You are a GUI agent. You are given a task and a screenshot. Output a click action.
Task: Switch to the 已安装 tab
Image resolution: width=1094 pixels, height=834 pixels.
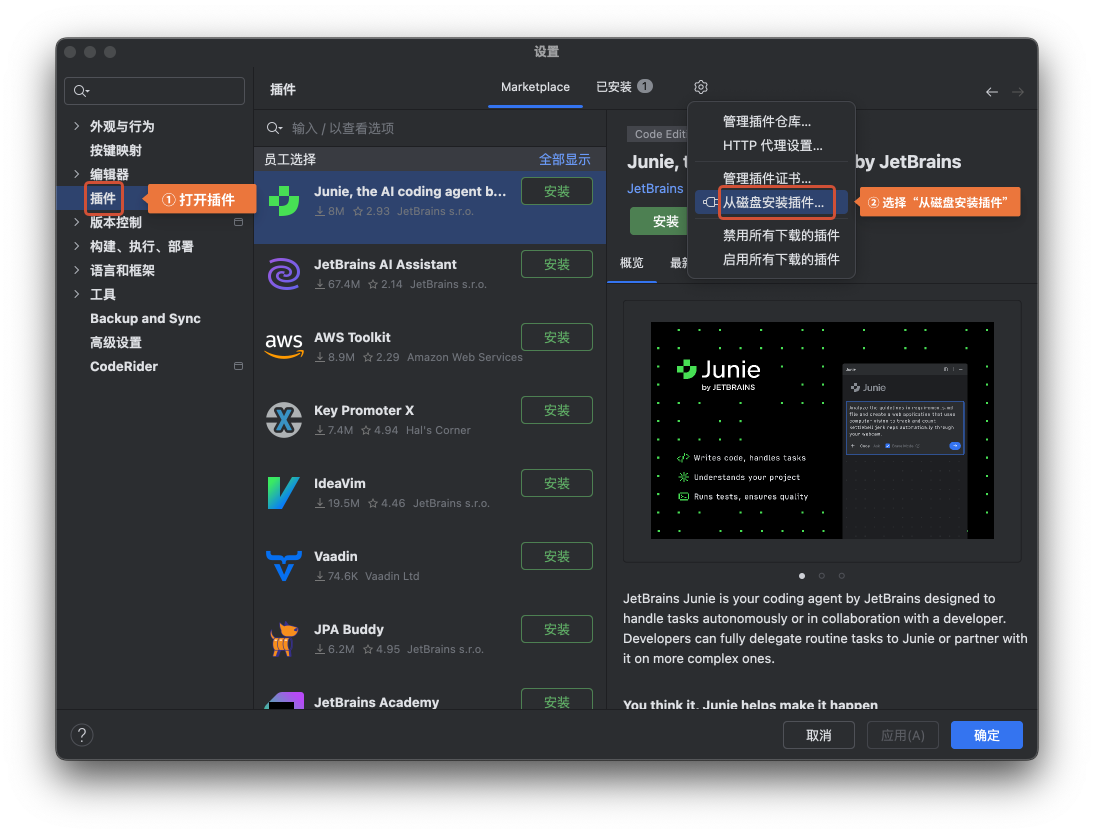coord(623,87)
